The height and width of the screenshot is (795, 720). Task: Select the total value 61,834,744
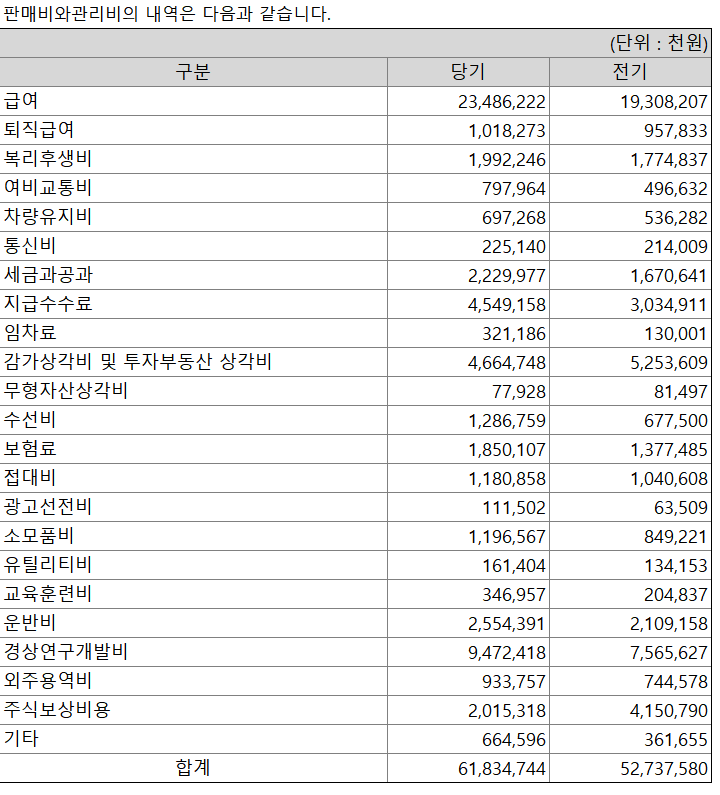click(501, 769)
